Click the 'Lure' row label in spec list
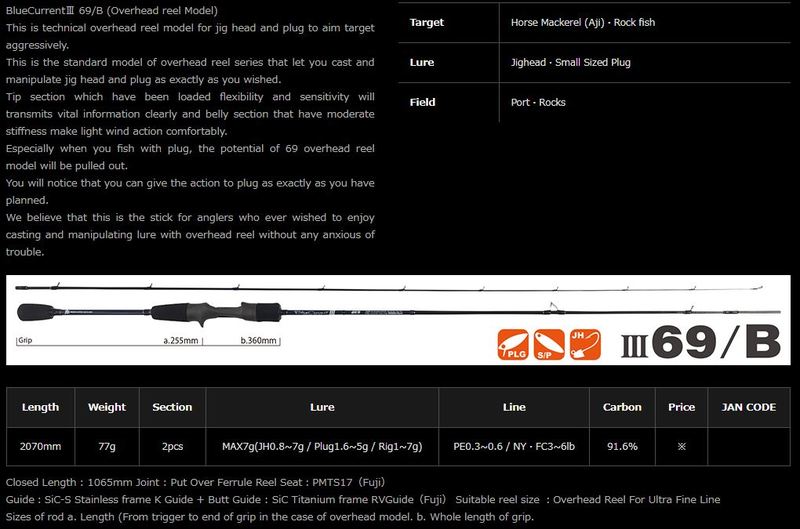The width and height of the screenshot is (800, 529). coord(421,62)
